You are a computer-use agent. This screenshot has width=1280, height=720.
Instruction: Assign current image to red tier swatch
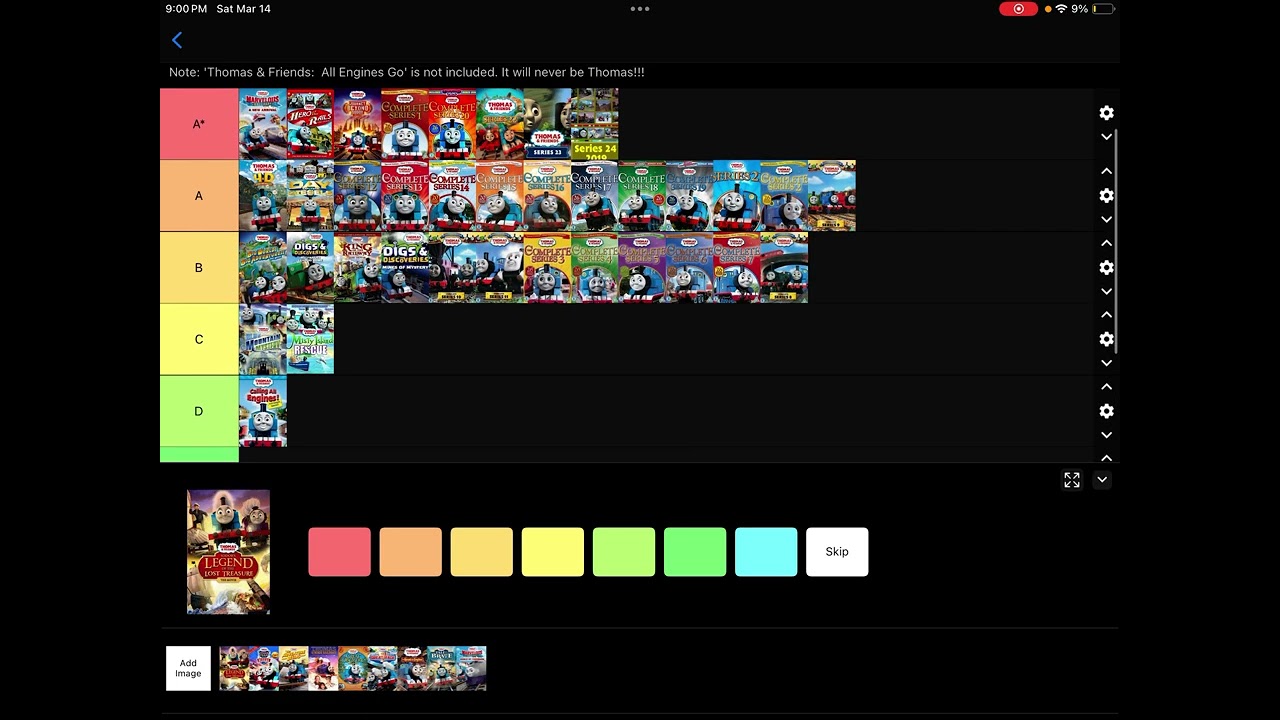[x=339, y=552]
